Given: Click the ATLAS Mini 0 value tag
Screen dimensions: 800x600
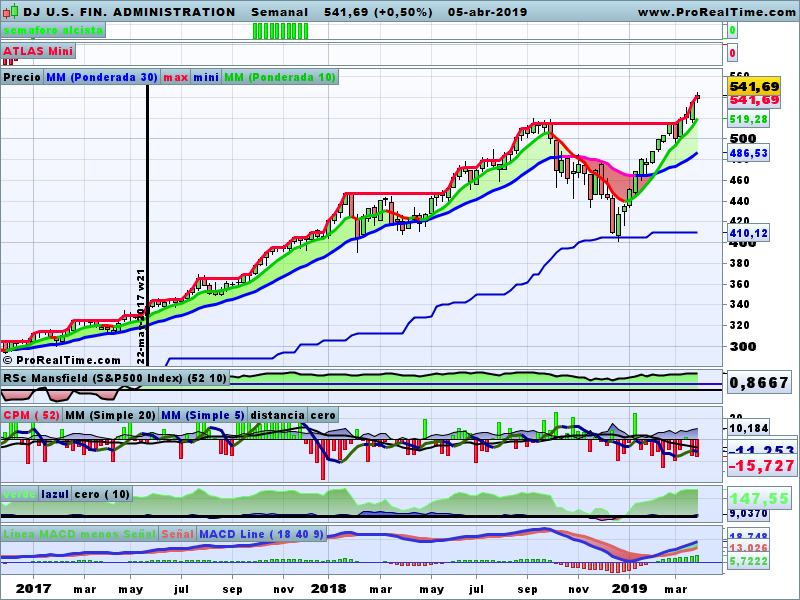Looking at the screenshot, I should point(732,53).
